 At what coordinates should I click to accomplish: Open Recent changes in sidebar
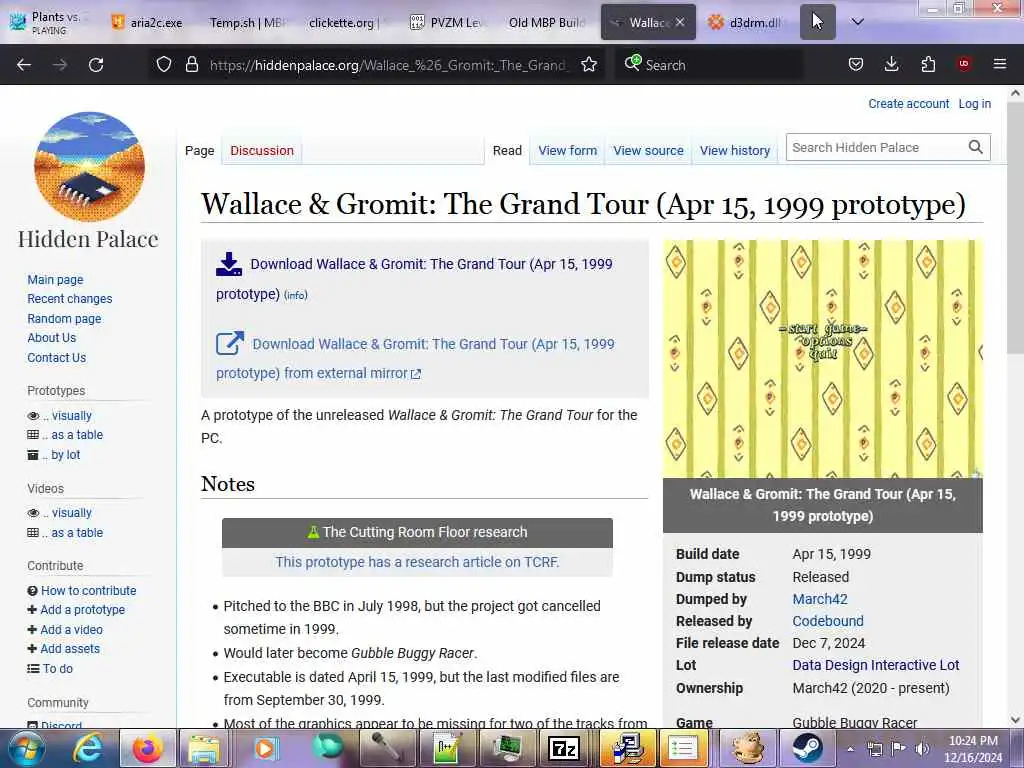tap(70, 298)
